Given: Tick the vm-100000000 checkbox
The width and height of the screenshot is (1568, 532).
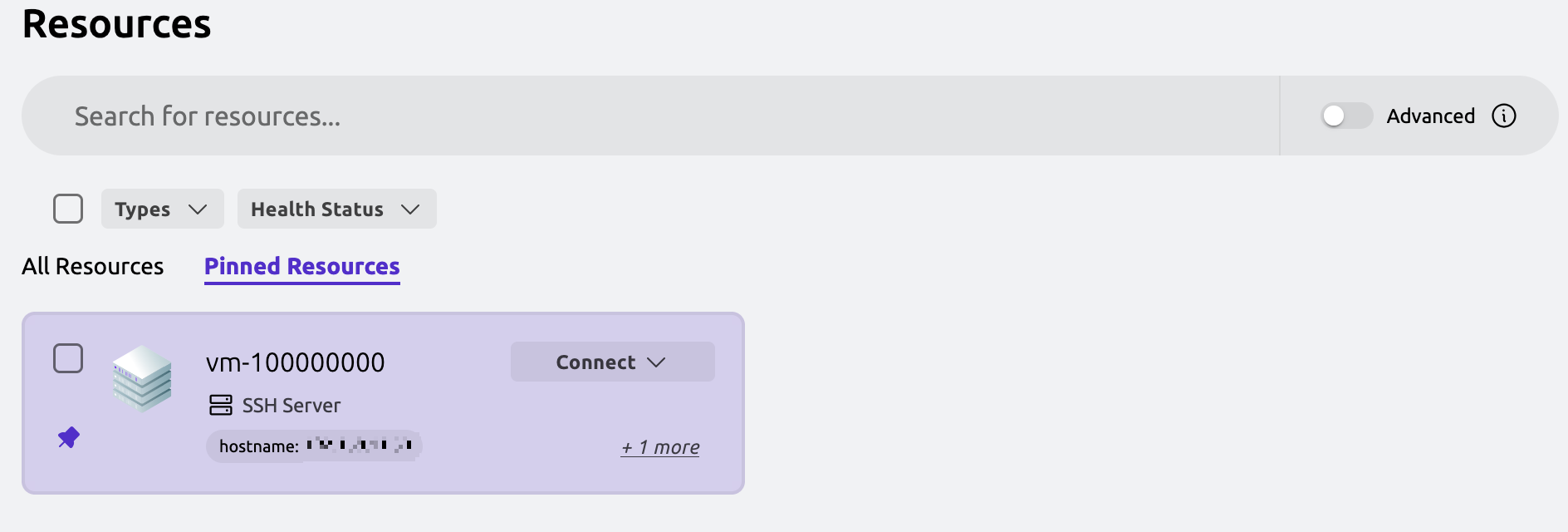Looking at the screenshot, I should point(68,358).
